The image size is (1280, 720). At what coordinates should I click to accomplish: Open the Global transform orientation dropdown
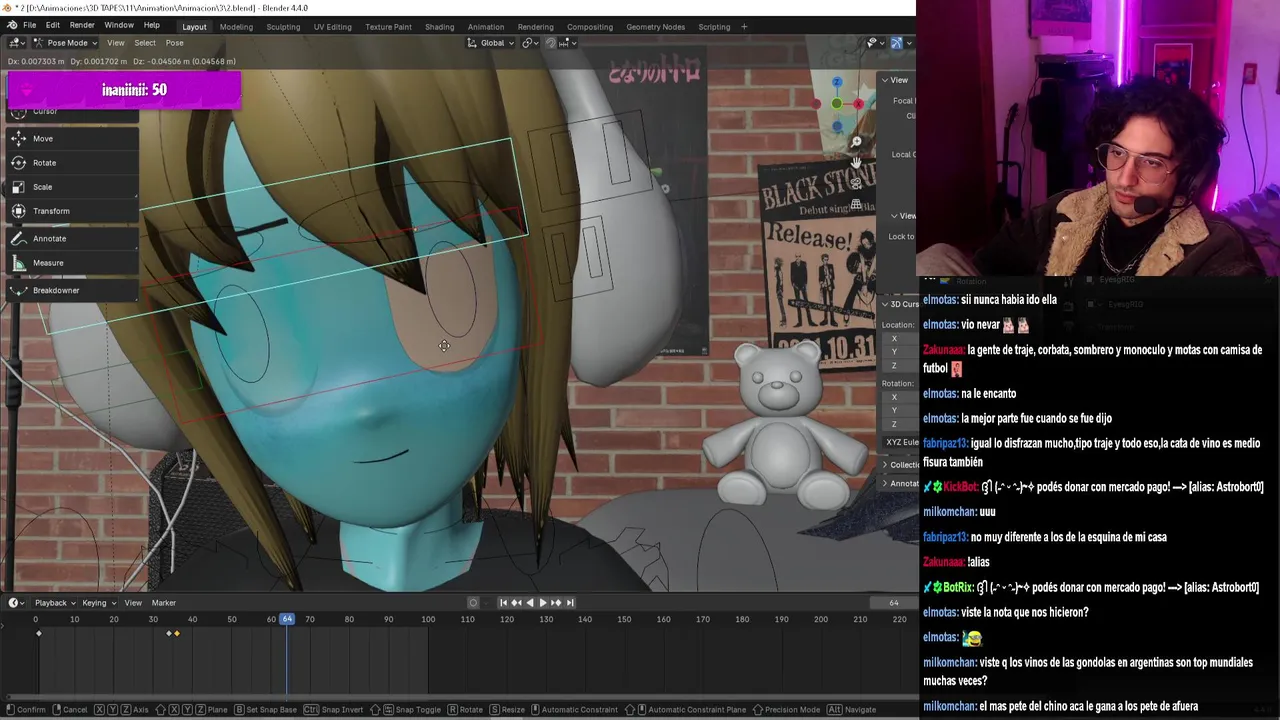491,43
